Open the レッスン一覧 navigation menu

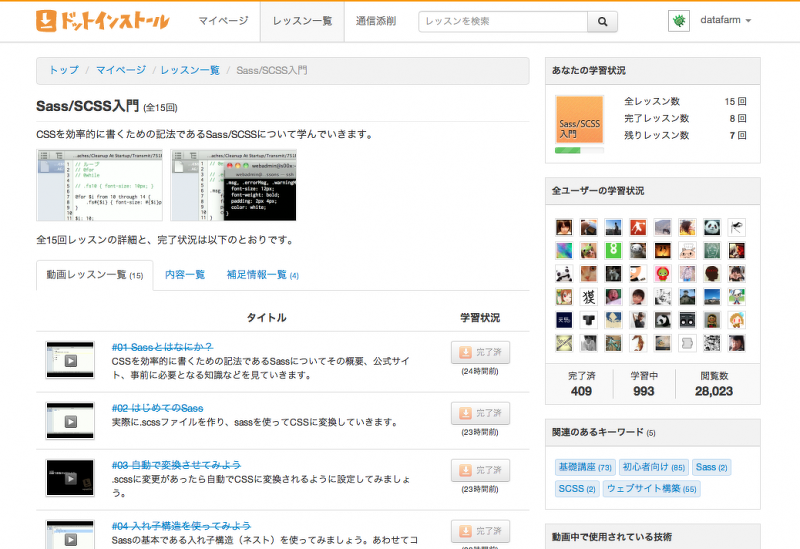tap(302, 21)
